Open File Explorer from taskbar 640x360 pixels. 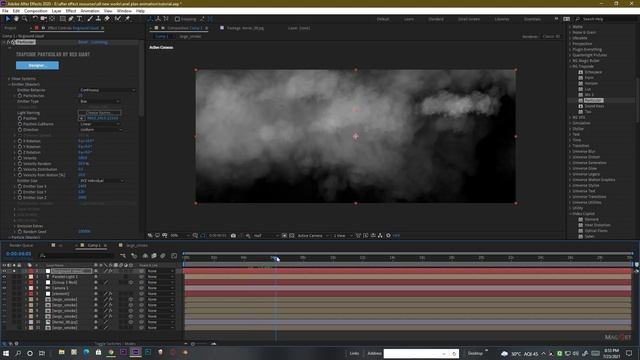[61, 352]
